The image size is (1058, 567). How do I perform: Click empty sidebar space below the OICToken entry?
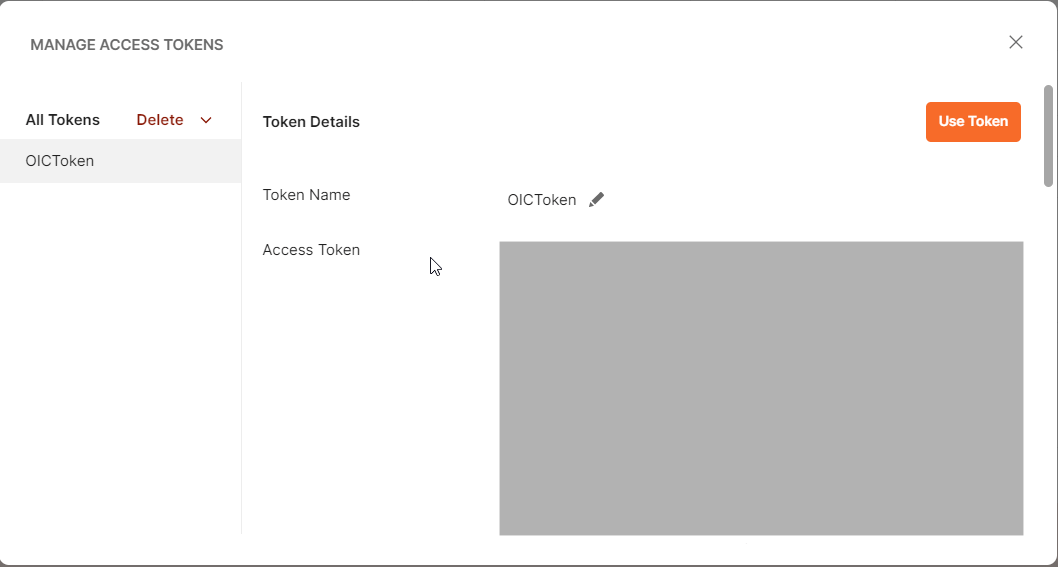[120, 350]
